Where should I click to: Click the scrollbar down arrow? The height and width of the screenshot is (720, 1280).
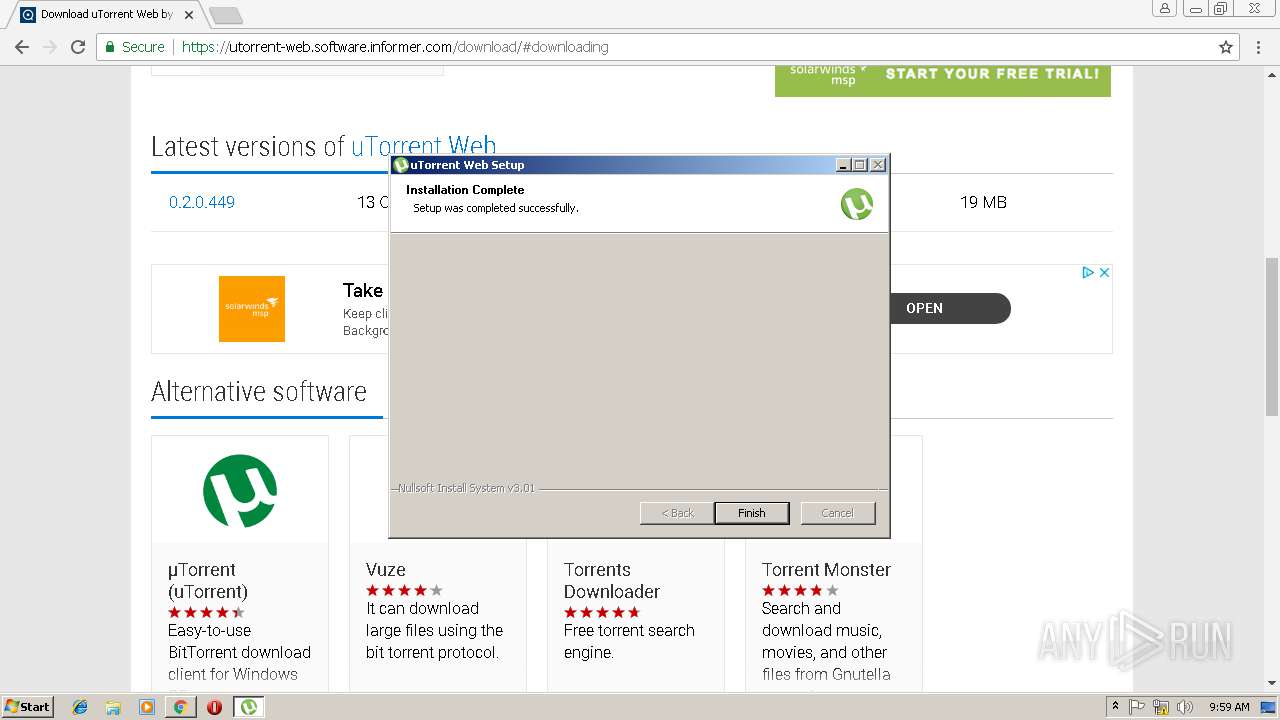[1272, 684]
